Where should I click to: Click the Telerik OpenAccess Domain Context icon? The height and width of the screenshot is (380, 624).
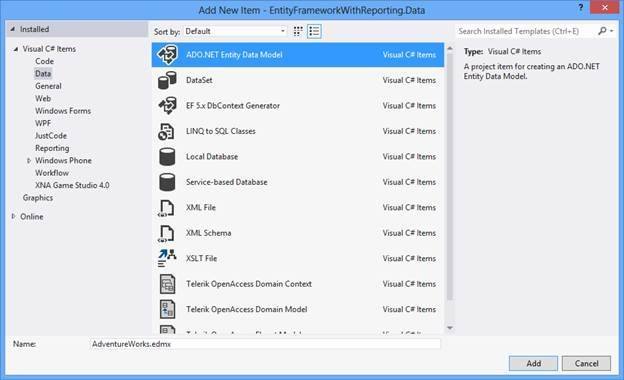(167, 284)
